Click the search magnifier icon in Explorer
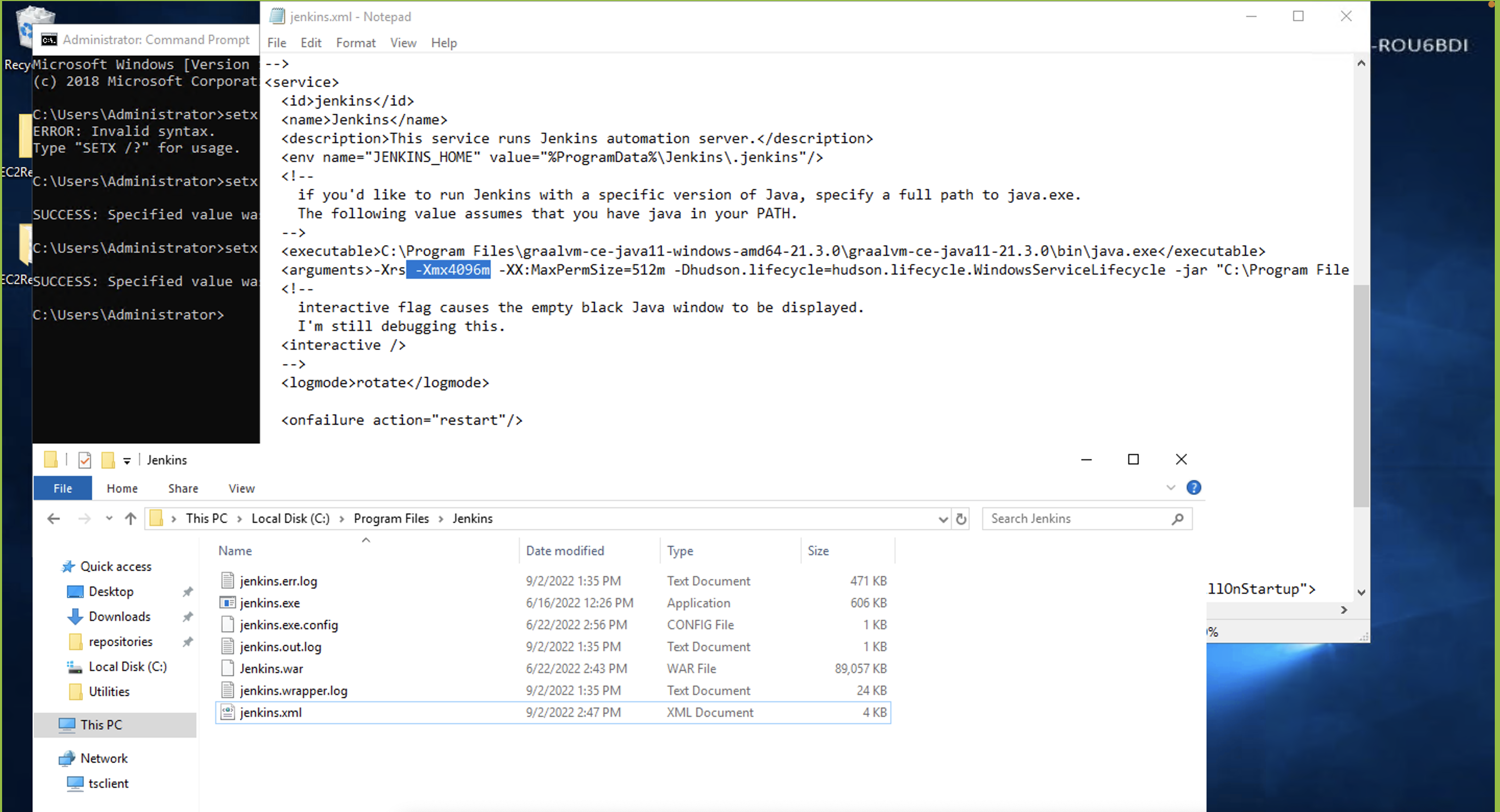1500x812 pixels. click(1178, 519)
